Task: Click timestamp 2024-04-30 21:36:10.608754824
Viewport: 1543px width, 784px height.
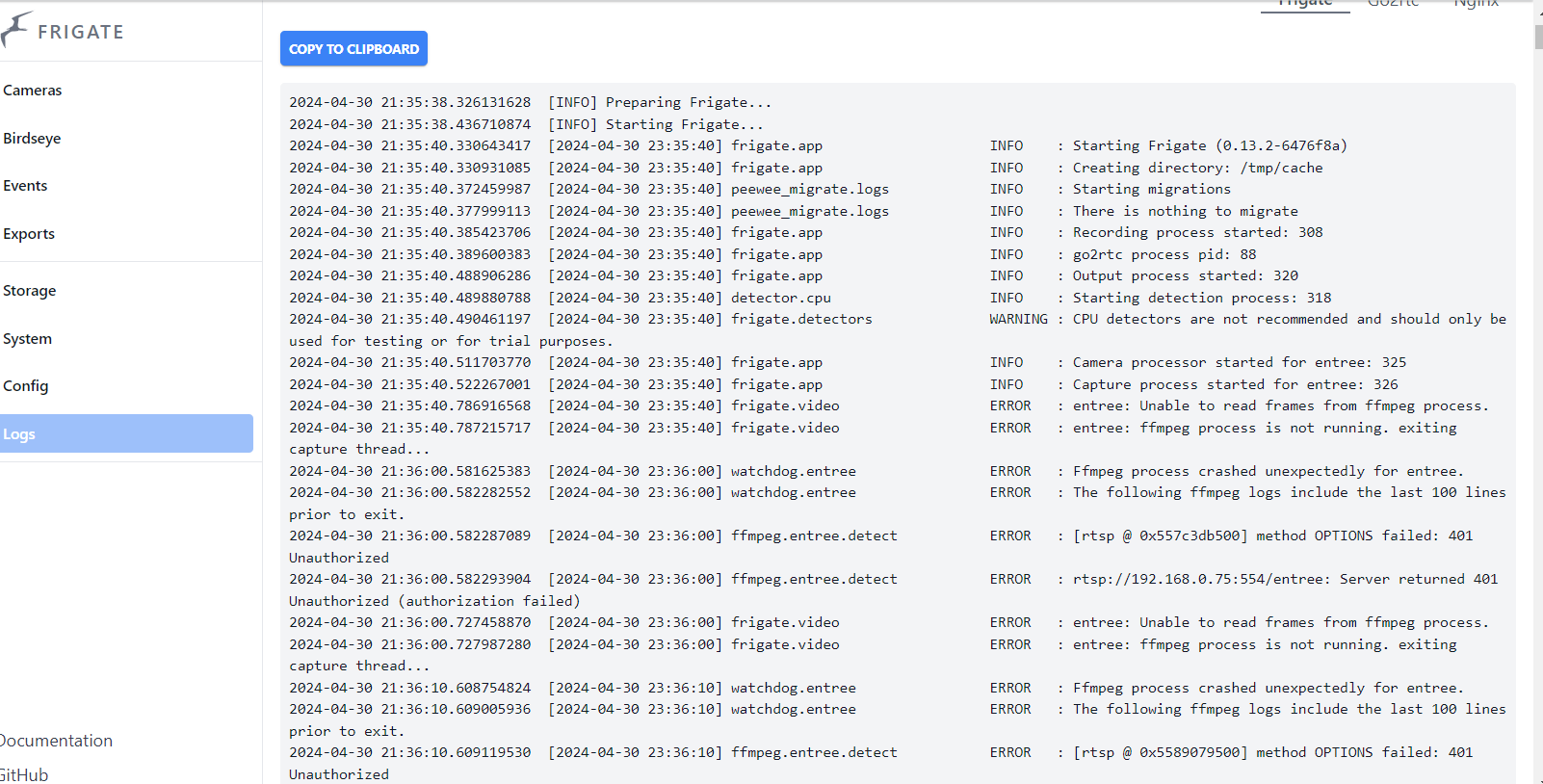Action: pyautogui.click(x=409, y=688)
